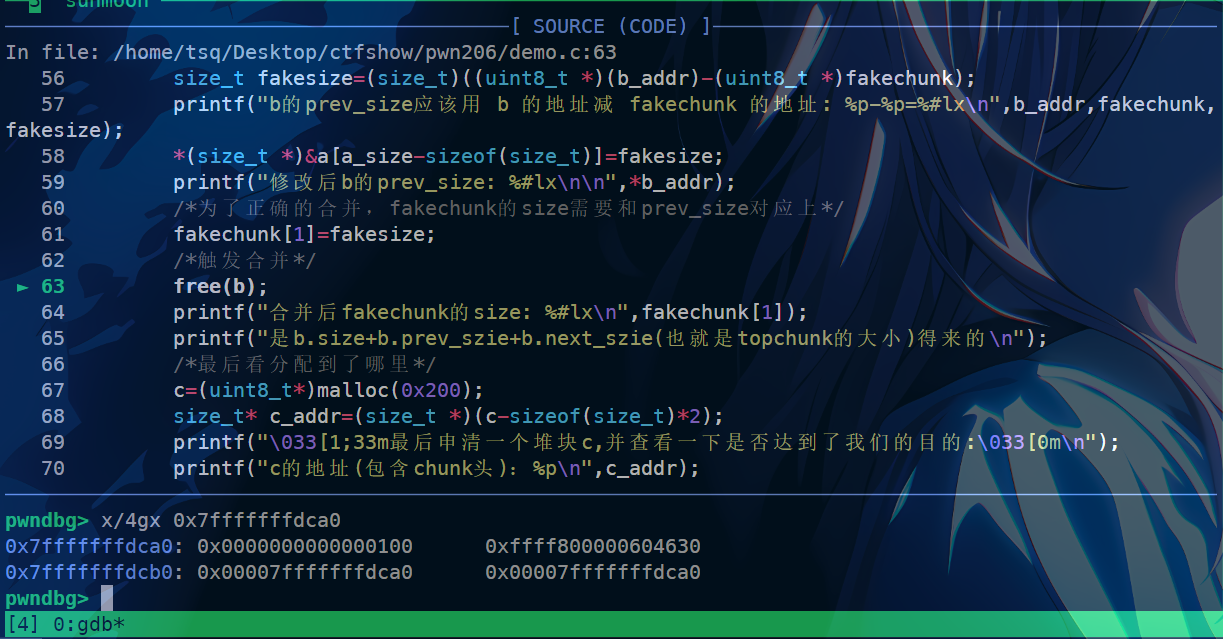Click the printf mentioning "b.size+b.prev_szie+b.next_szie"
The height and width of the screenshot is (639, 1223).
click(610, 338)
